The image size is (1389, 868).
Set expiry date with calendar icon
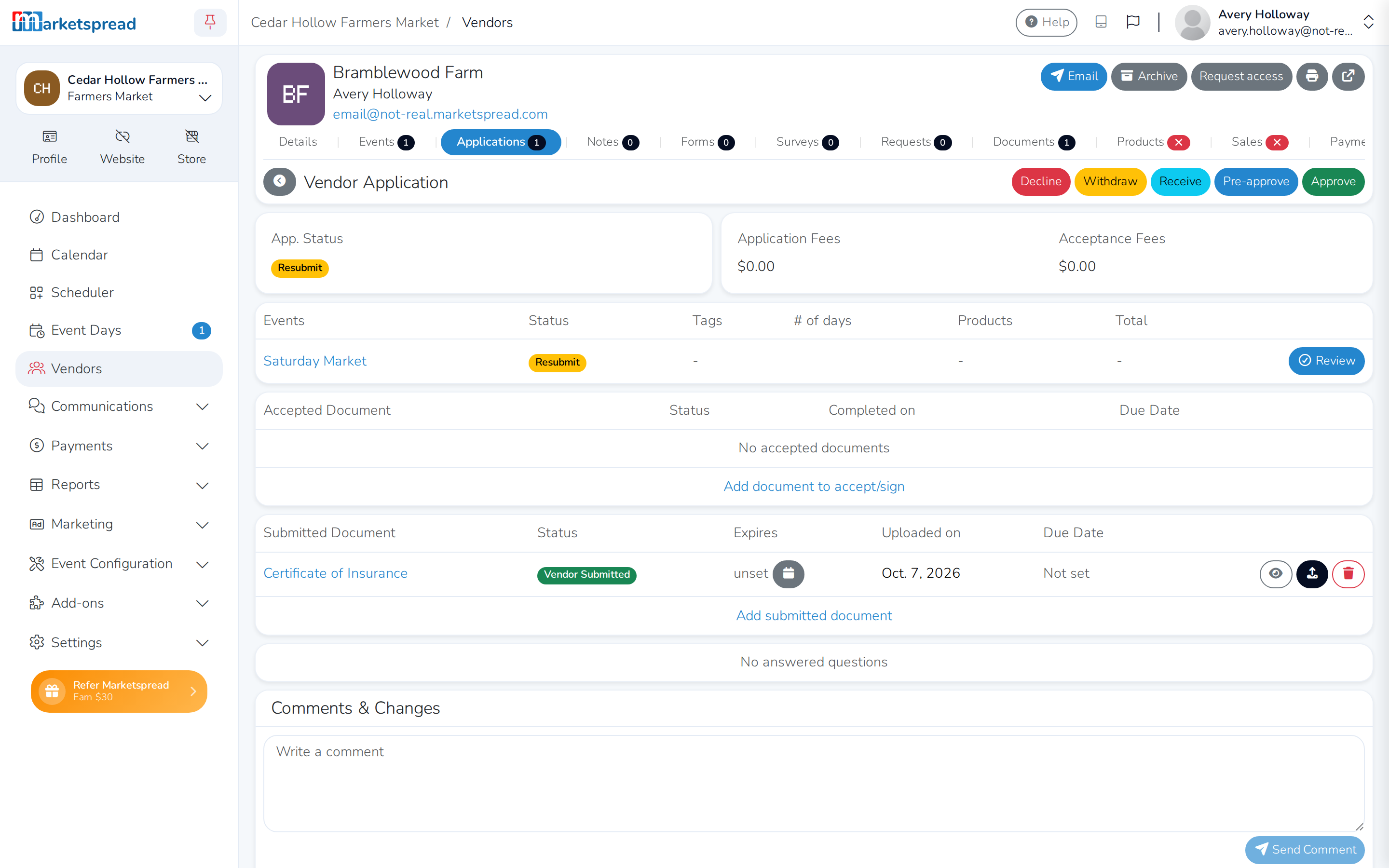click(788, 573)
